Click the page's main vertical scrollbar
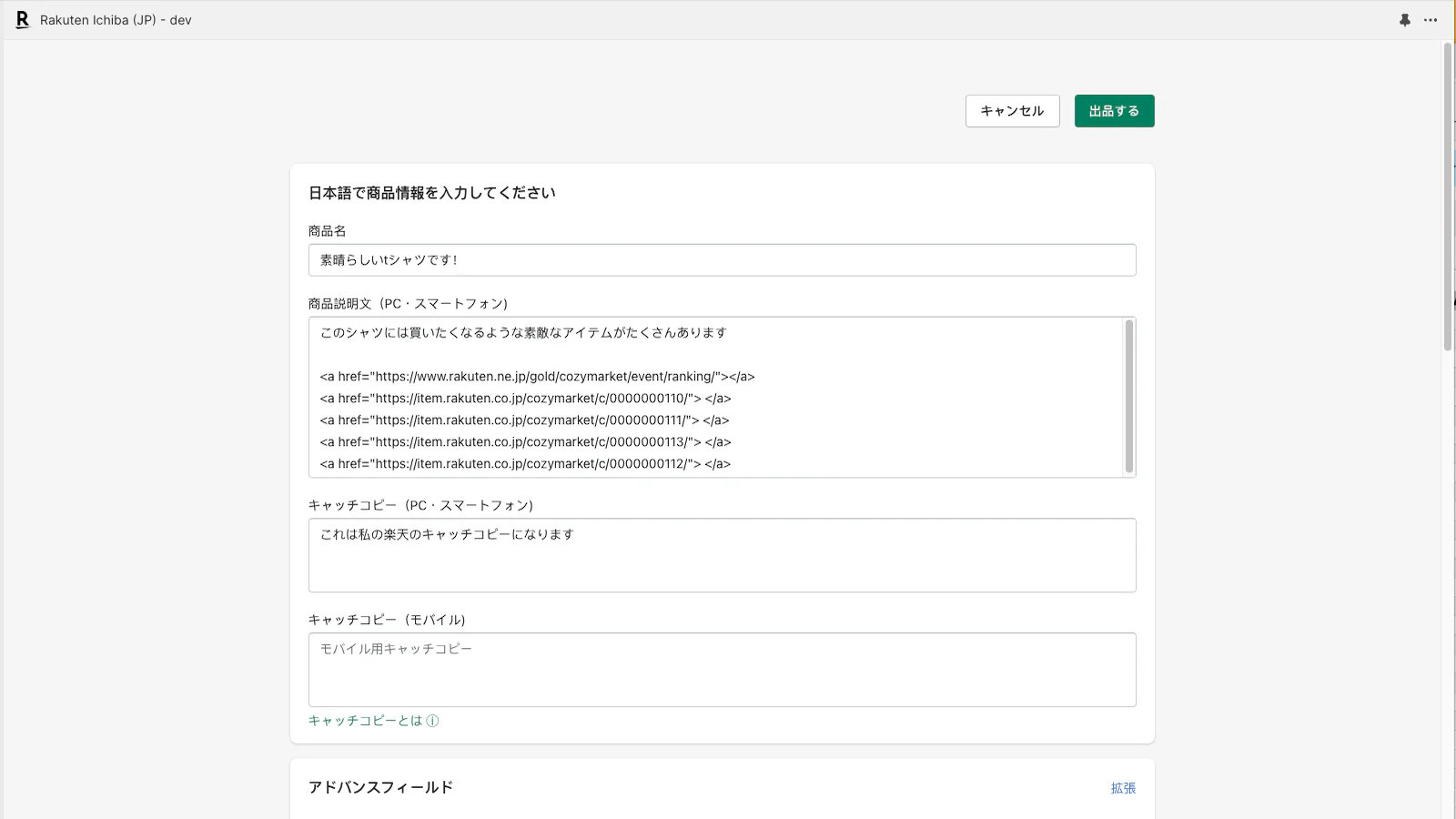The width and height of the screenshot is (1456, 819). [1448, 197]
